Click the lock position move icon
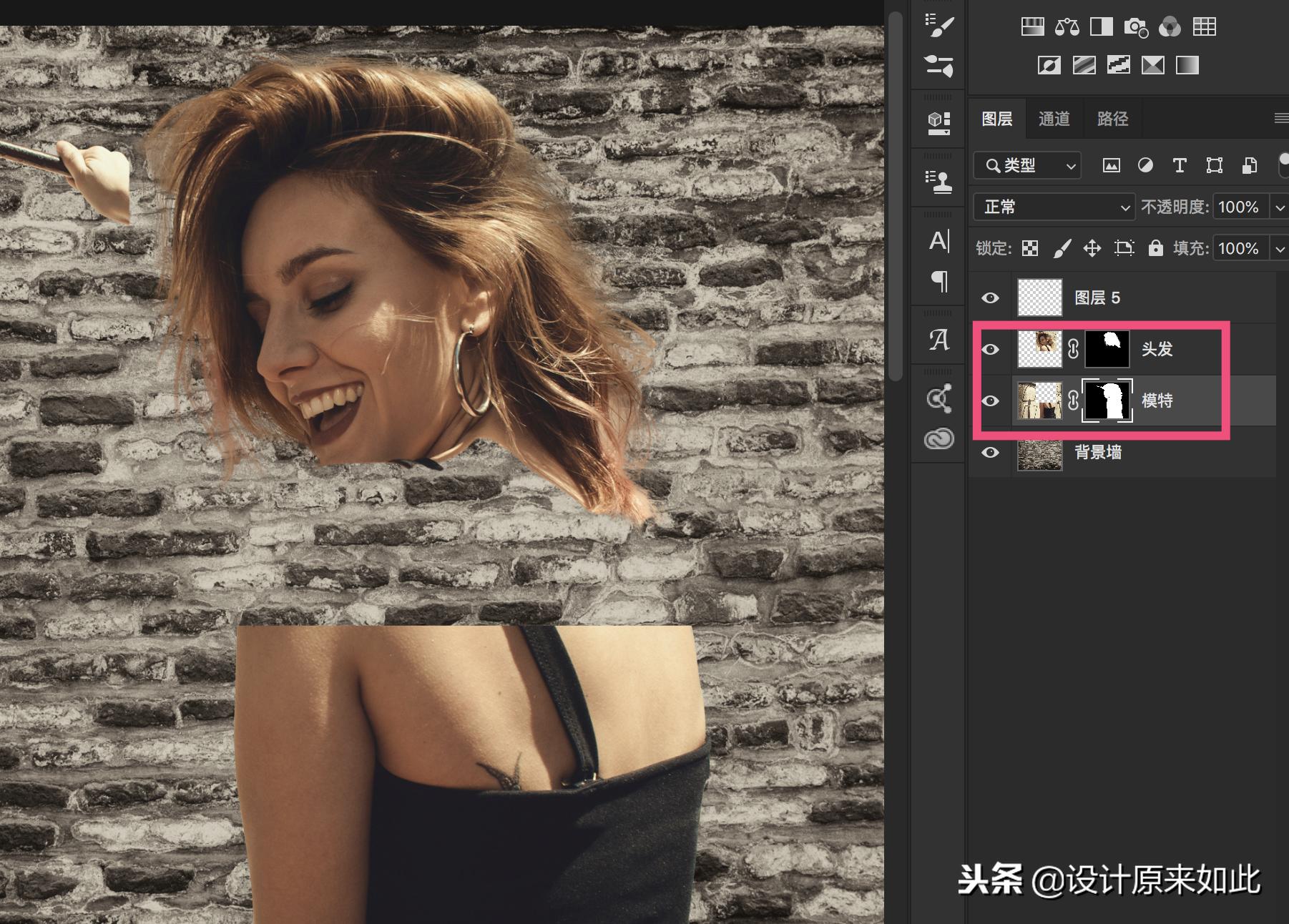 1092,248
